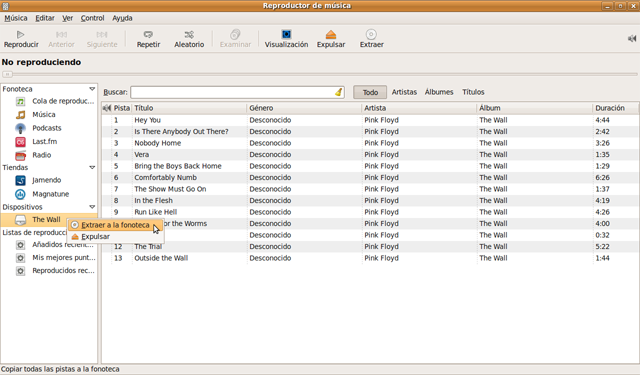640x375 pixels.
Task: Click inside the Buscar search field
Action: point(232,92)
